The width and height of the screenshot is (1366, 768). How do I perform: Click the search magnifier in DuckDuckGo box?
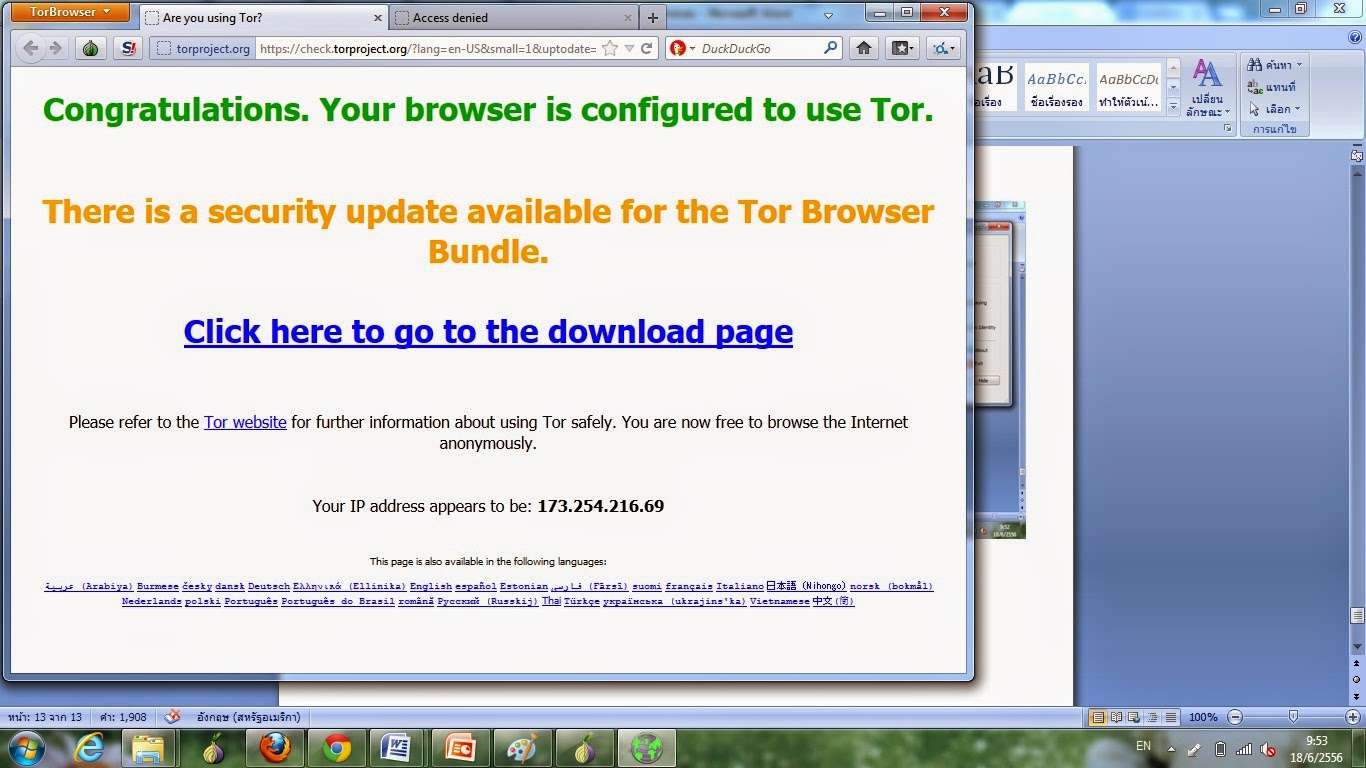(x=830, y=48)
